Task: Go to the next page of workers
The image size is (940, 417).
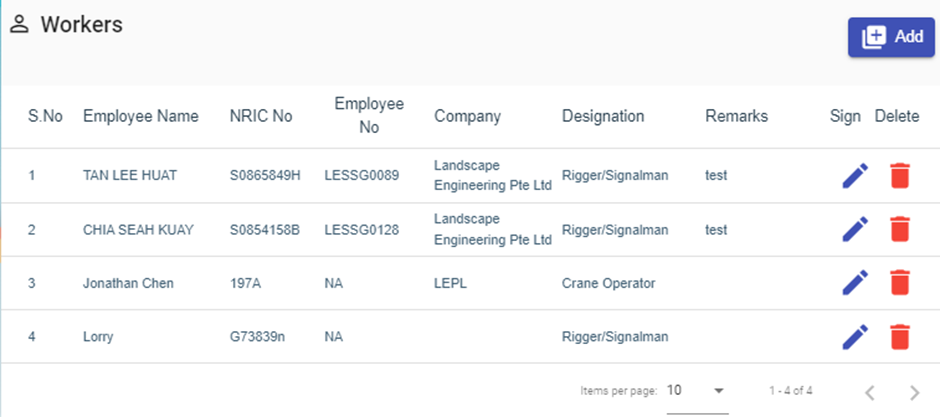Action: (913, 392)
